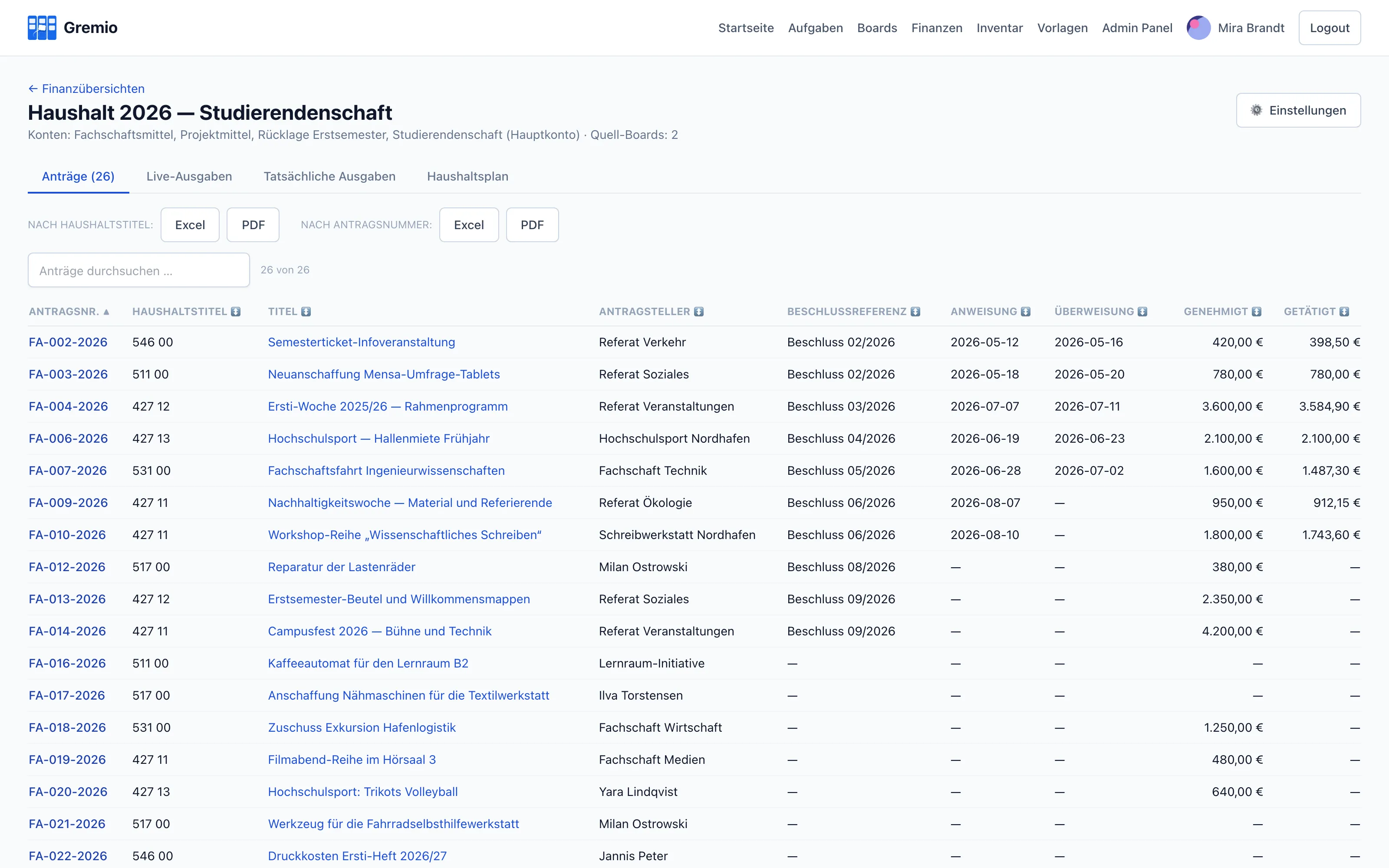Click the Überweisung column sort icon

click(1143, 312)
